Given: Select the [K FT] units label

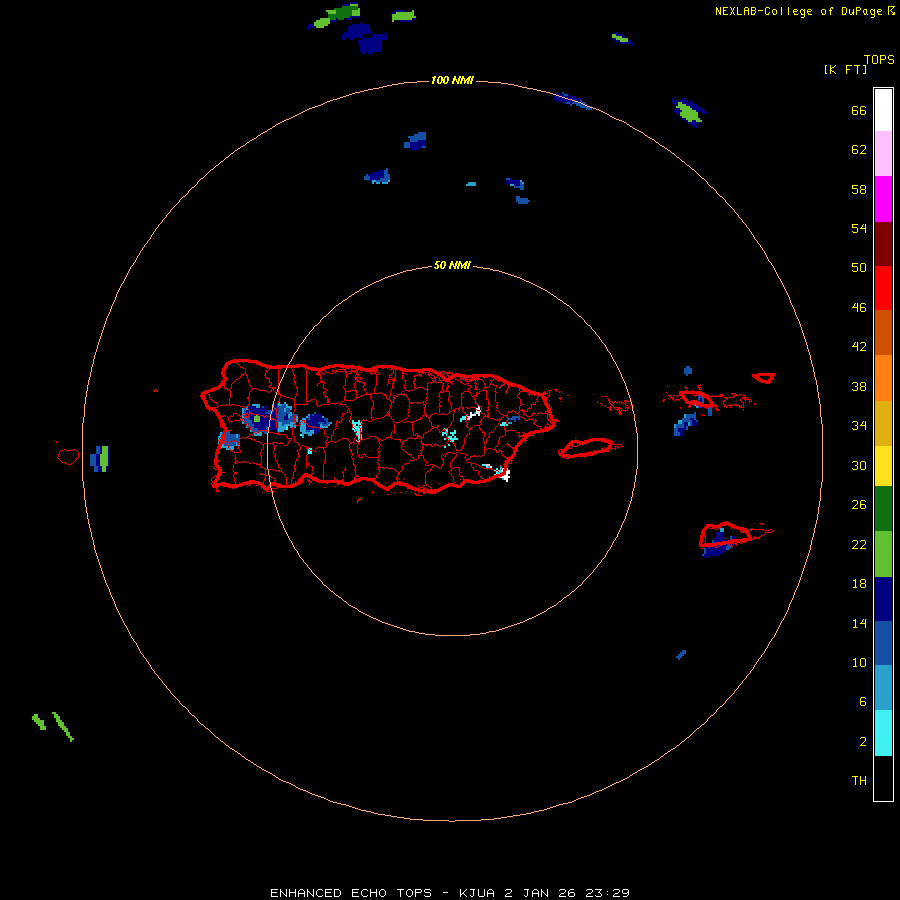Looking at the screenshot, I should 845,69.
